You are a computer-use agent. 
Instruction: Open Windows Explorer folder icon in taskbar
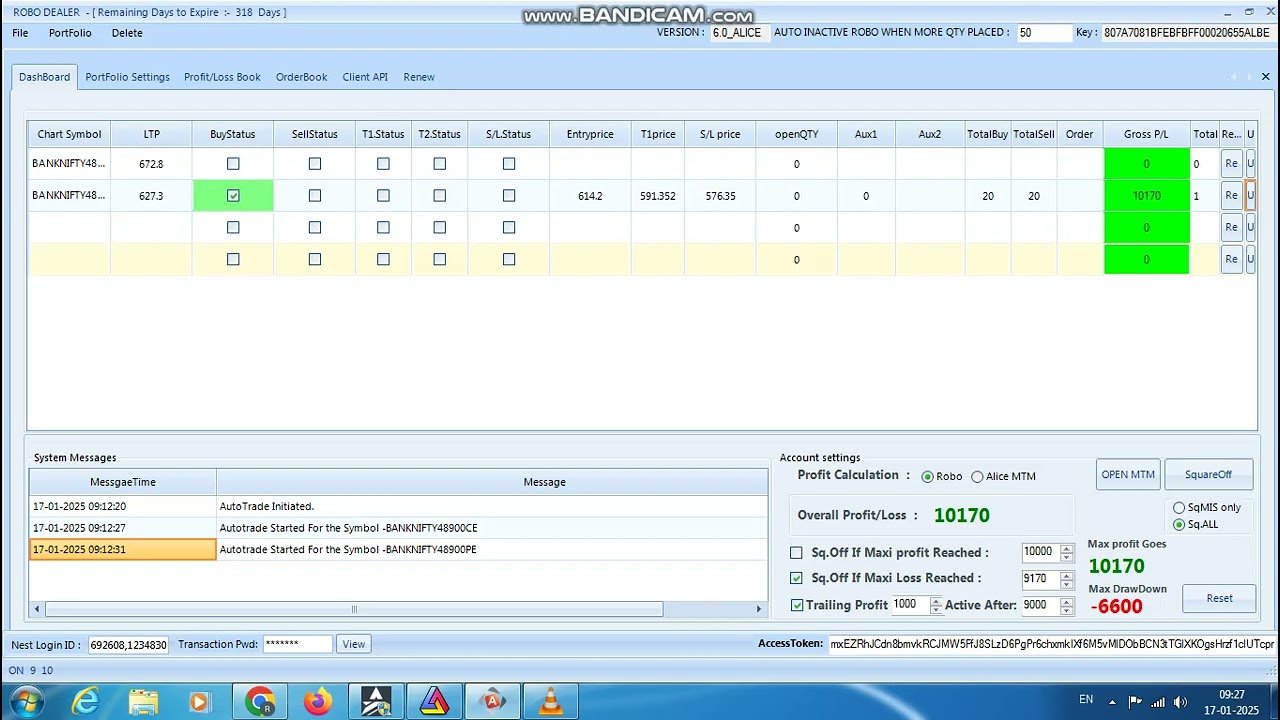(144, 702)
